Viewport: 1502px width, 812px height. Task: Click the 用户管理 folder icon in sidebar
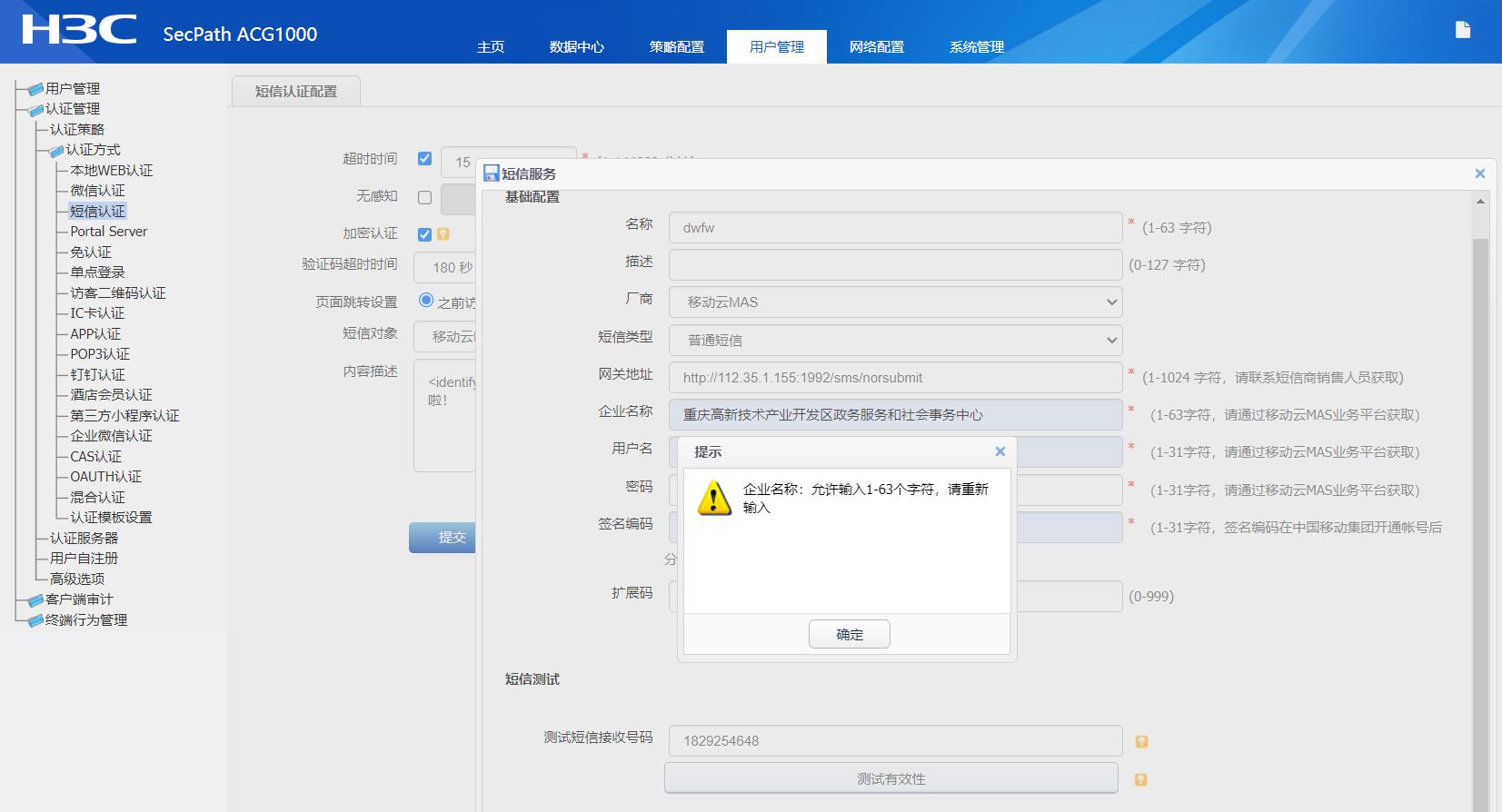(35, 89)
